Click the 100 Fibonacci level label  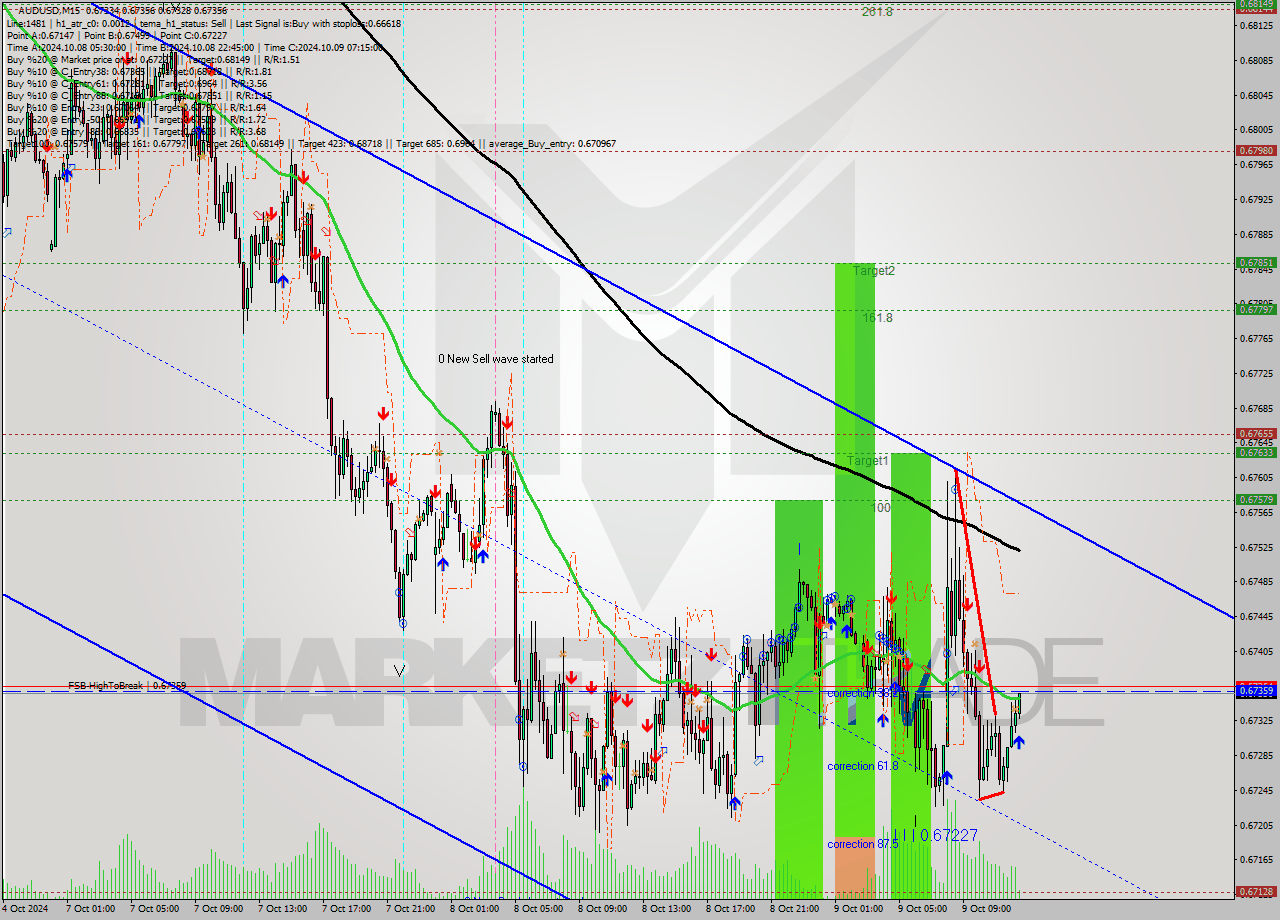tap(881, 508)
